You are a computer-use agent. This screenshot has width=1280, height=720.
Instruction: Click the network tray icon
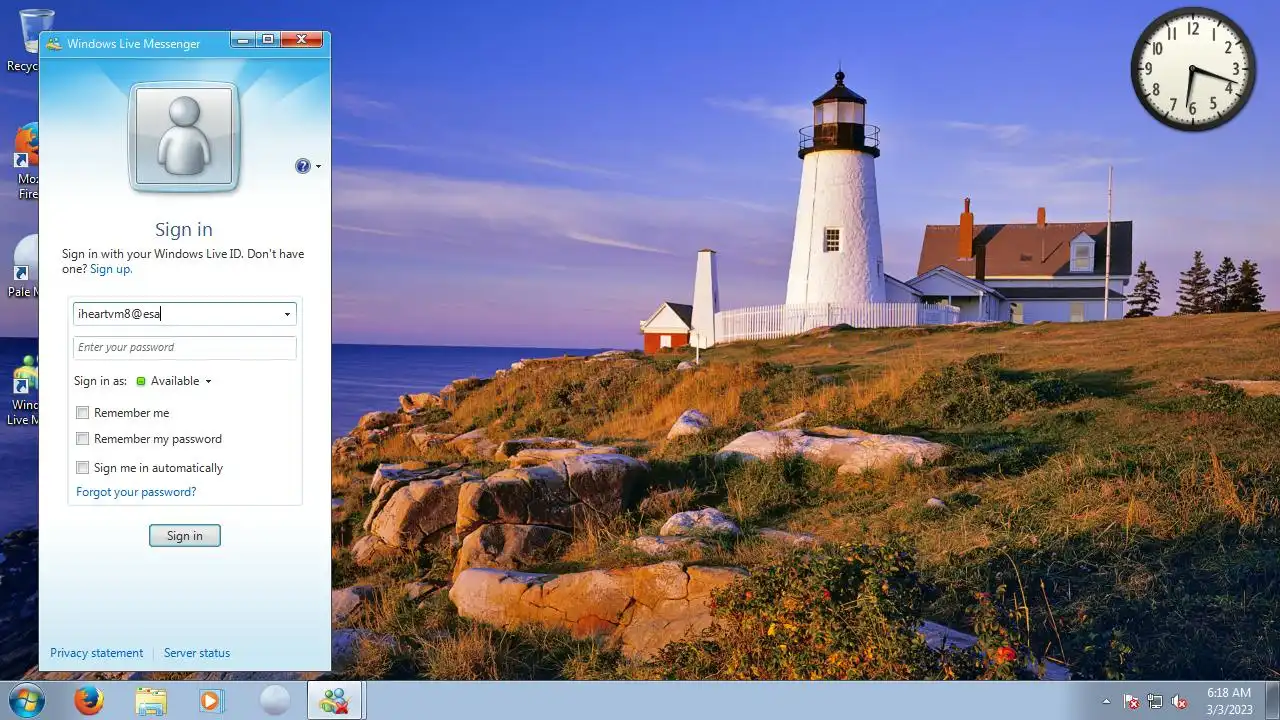[x=1155, y=701]
